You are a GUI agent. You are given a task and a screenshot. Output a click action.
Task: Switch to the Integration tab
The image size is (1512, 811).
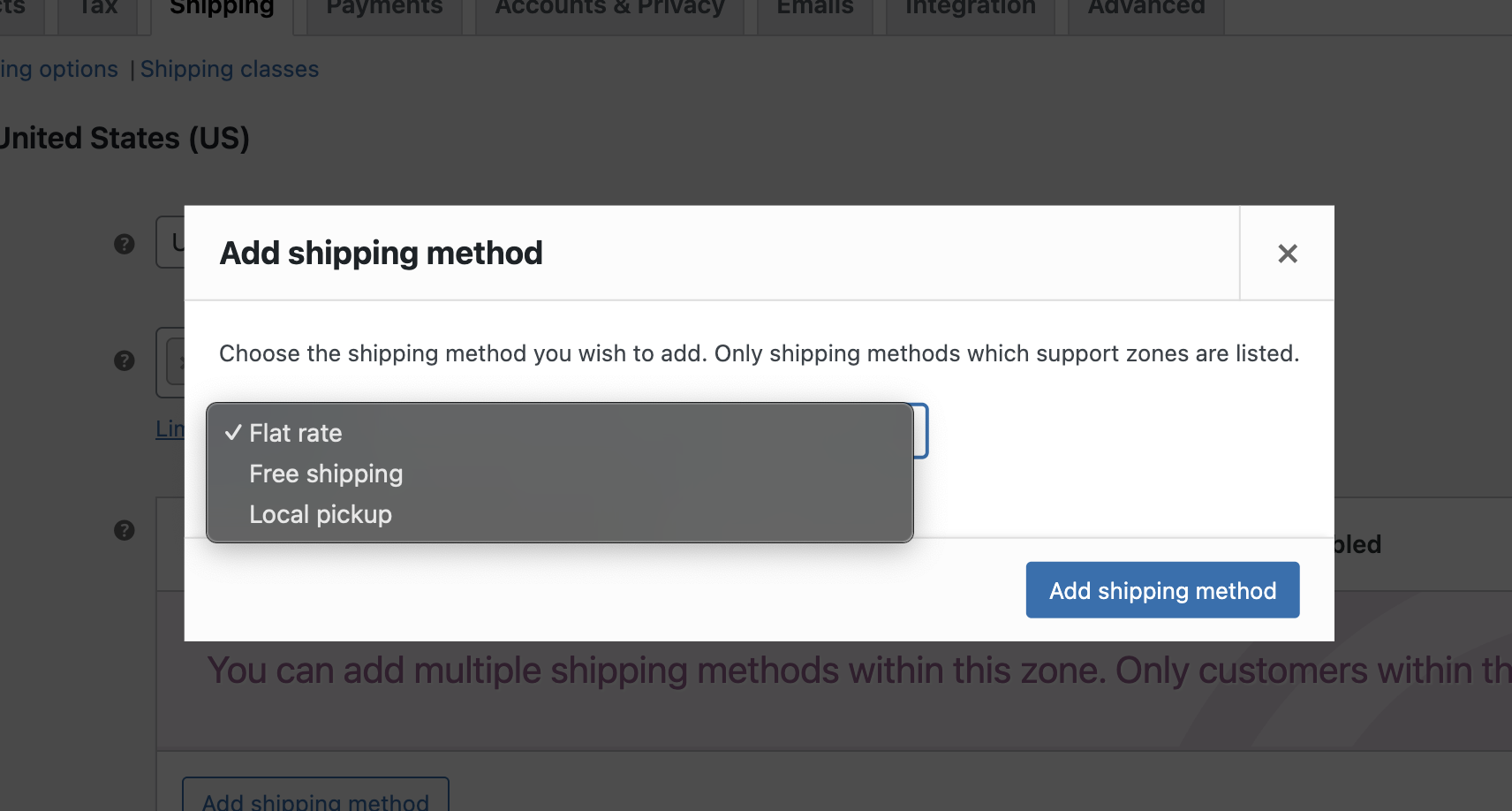point(969,9)
